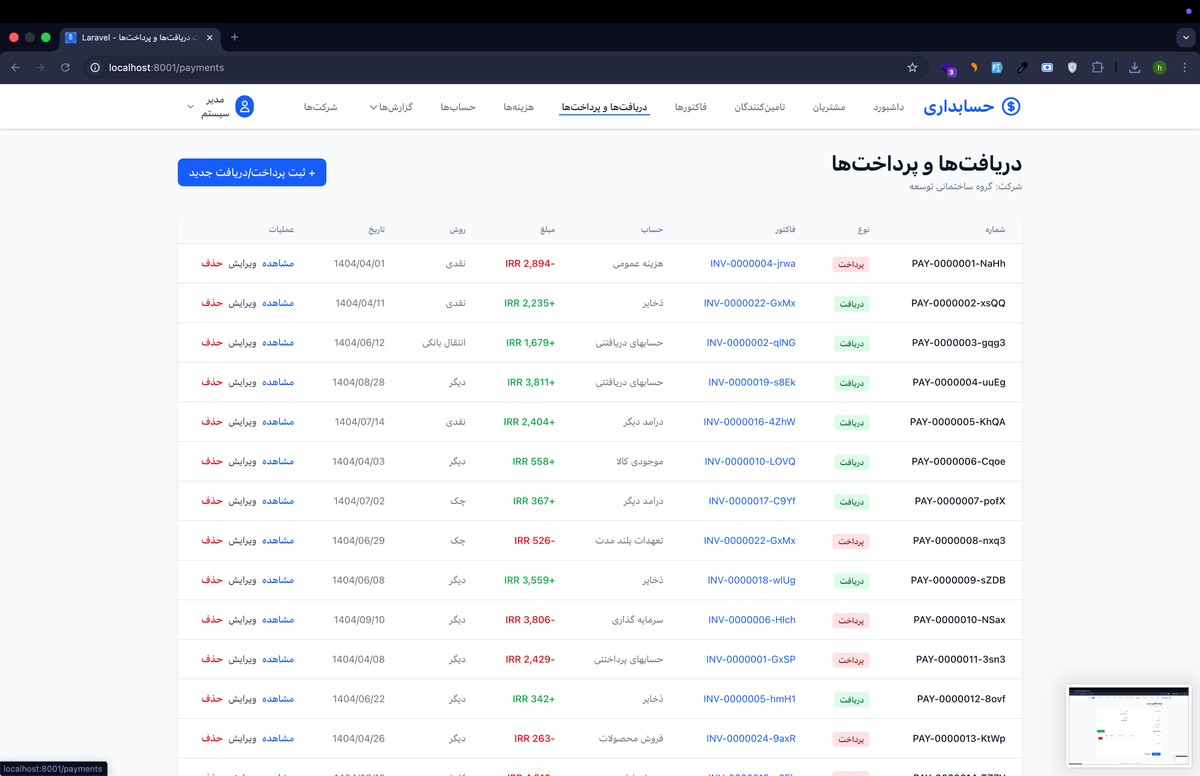Viewport: 1200px width, 776px height.
Task: Click the floating screenshot preview thumbnail
Action: (1128, 725)
